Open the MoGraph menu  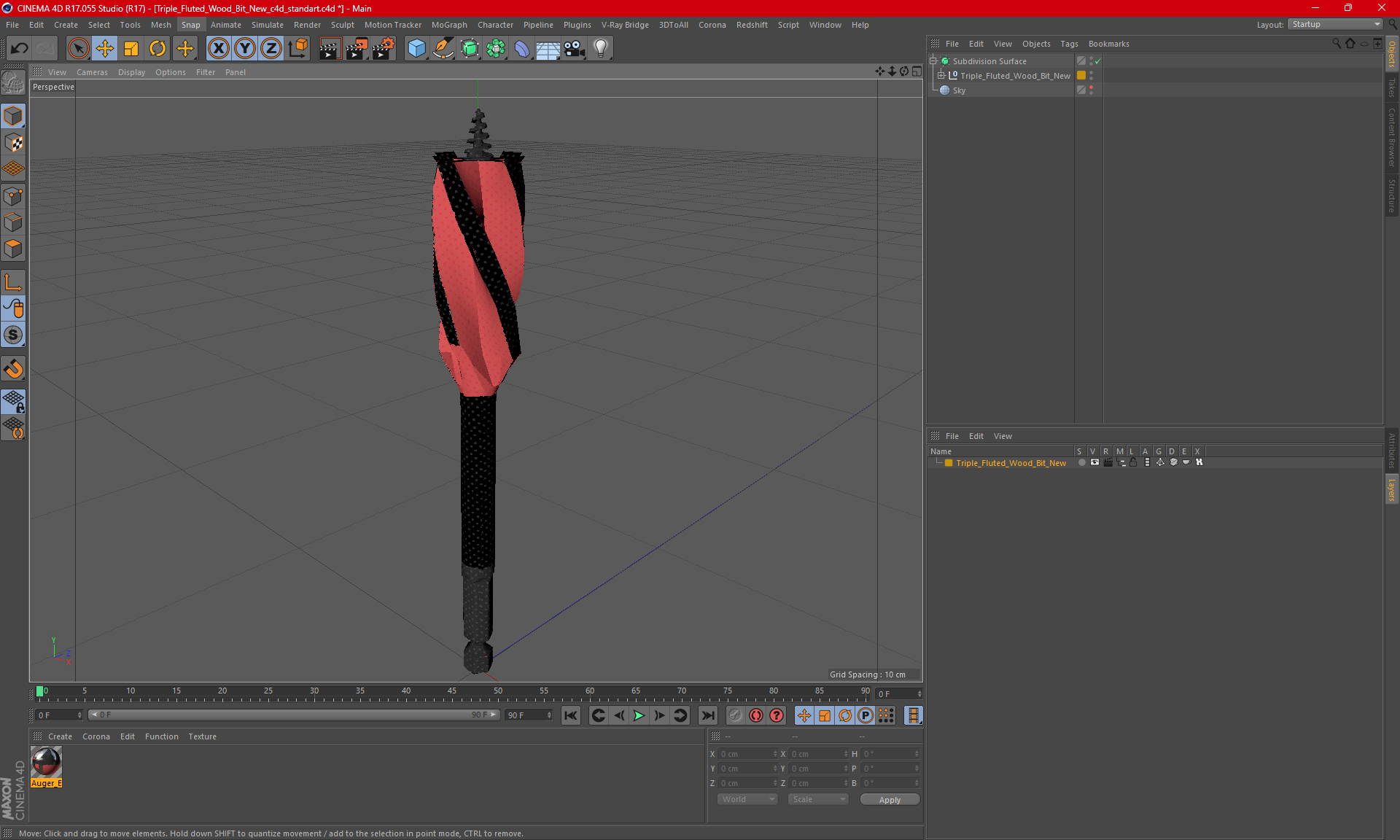449,25
